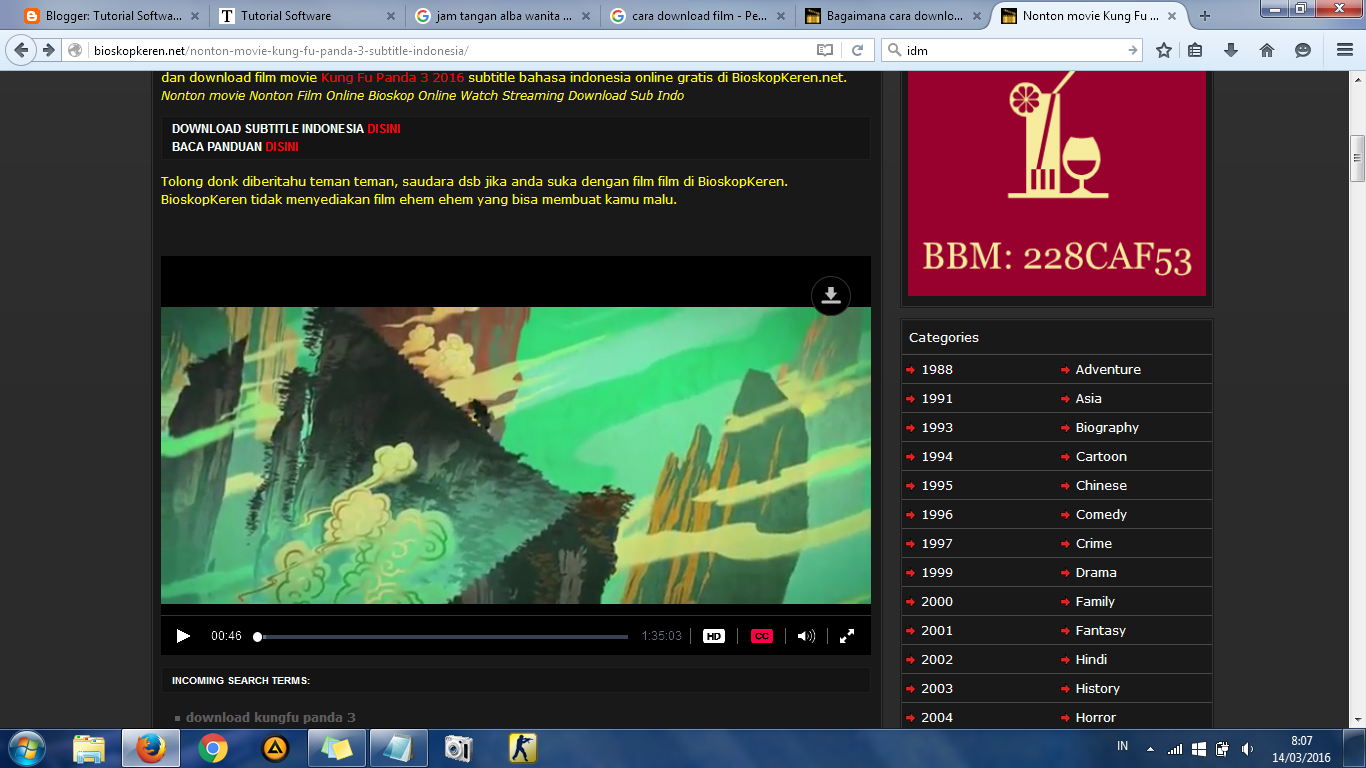
Task: Go to Firefox home page icon
Action: pyautogui.click(x=1267, y=50)
